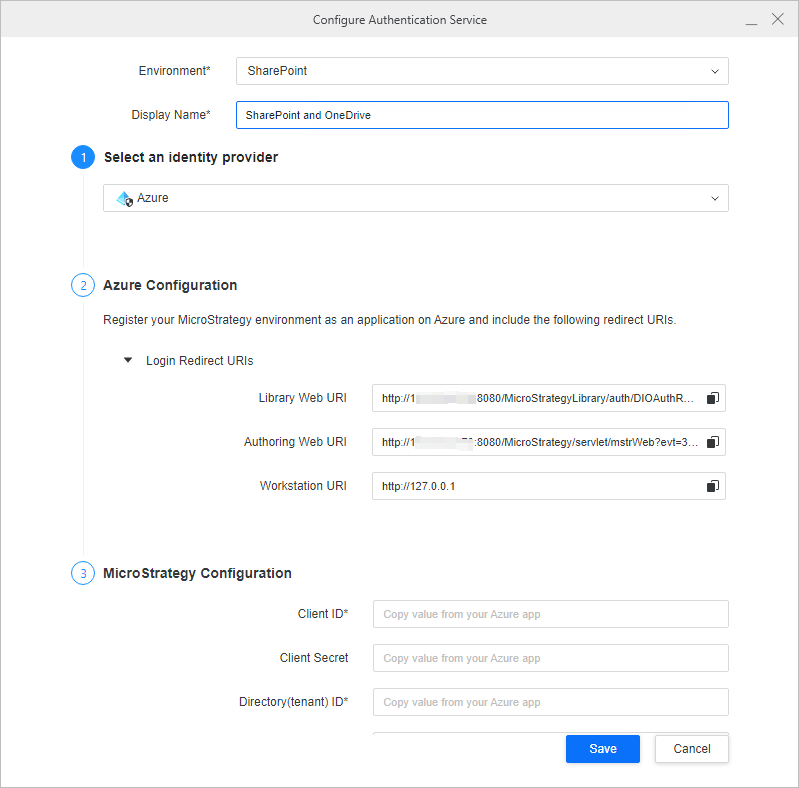Viewport: 799px width, 788px height.
Task: Minimize the Configure Authentication Service window
Action: tap(751, 20)
